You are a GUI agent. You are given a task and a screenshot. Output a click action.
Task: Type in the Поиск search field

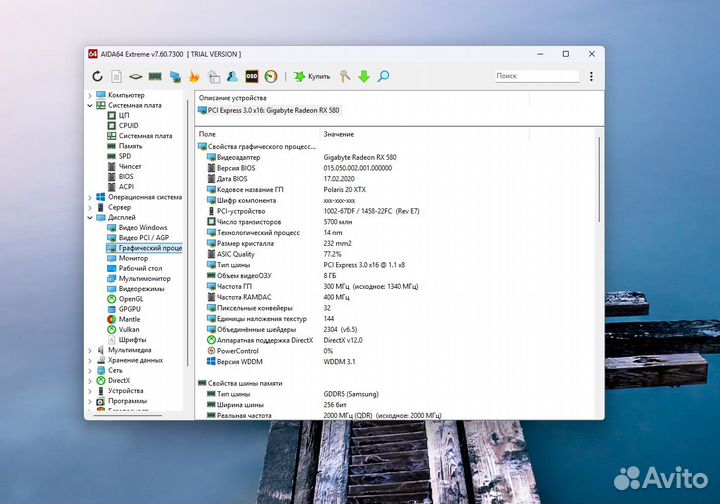coord(535,76)
